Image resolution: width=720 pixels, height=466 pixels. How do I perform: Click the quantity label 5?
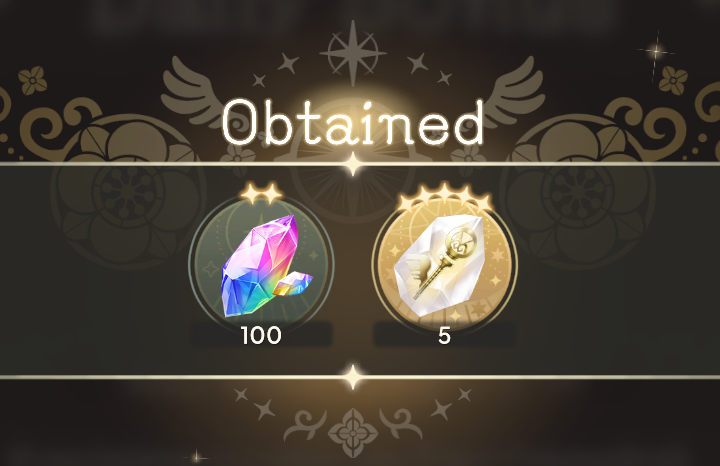coord(444,336)
